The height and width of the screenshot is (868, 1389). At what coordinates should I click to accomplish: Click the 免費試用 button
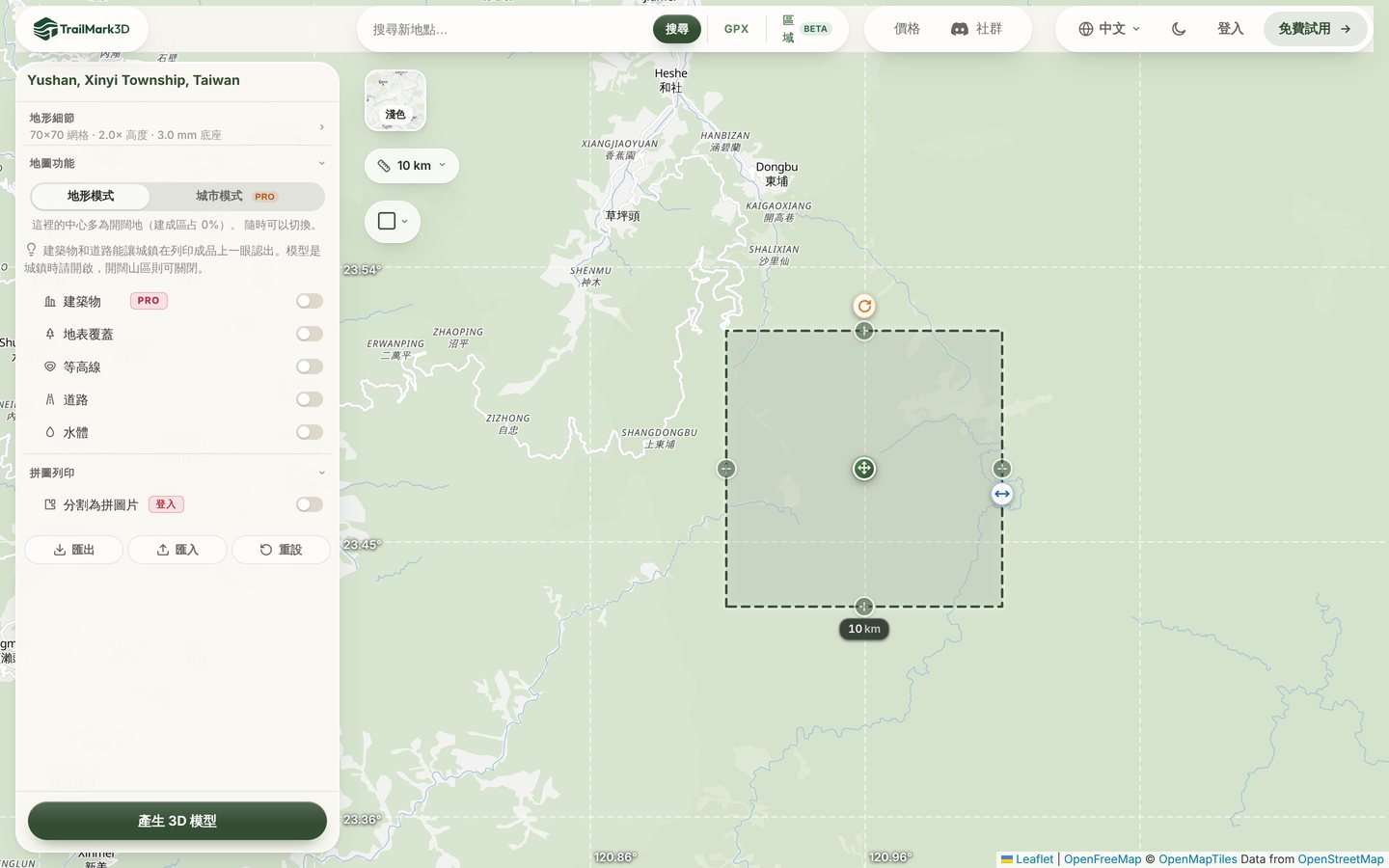[1315, 29]
